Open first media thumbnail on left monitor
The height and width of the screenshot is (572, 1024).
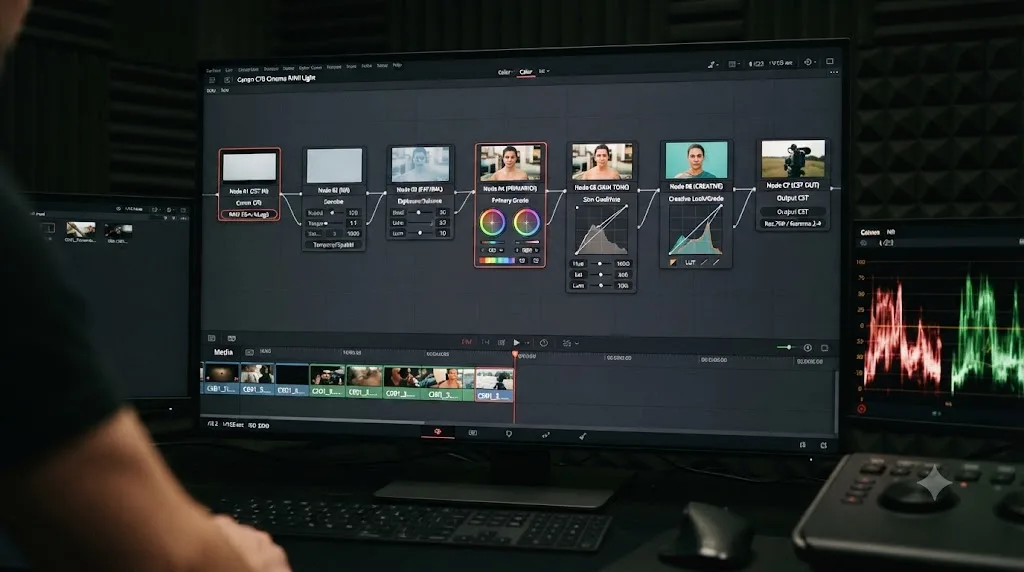[x=80, y=229]
